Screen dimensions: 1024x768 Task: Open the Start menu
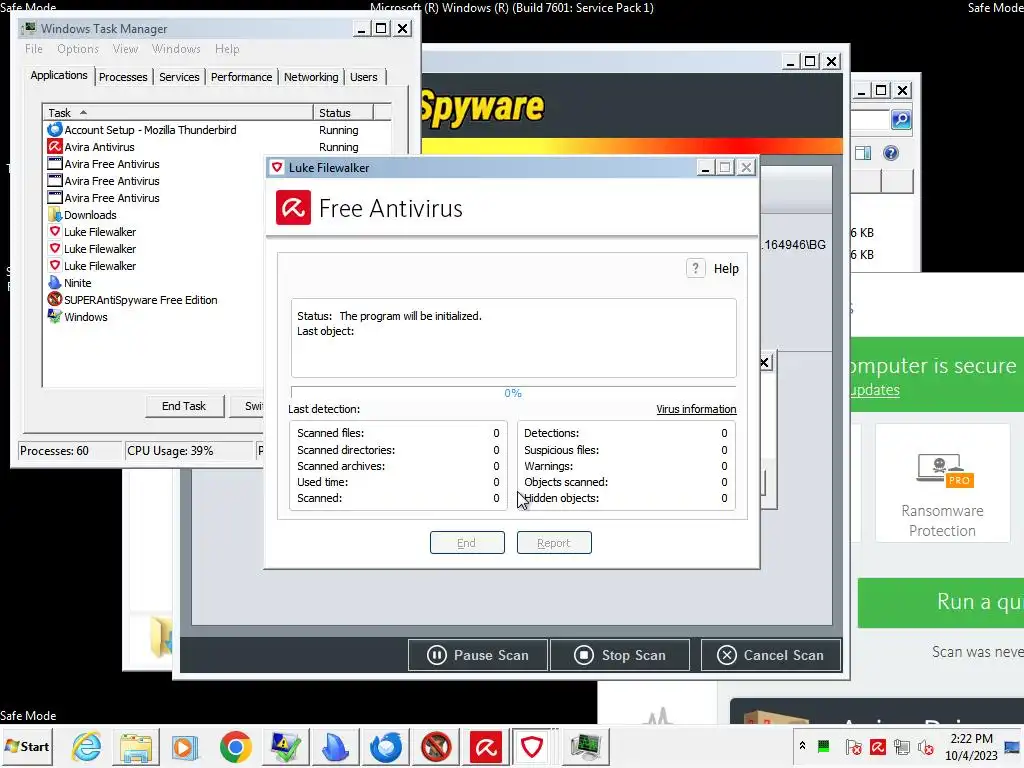(27, 746)
